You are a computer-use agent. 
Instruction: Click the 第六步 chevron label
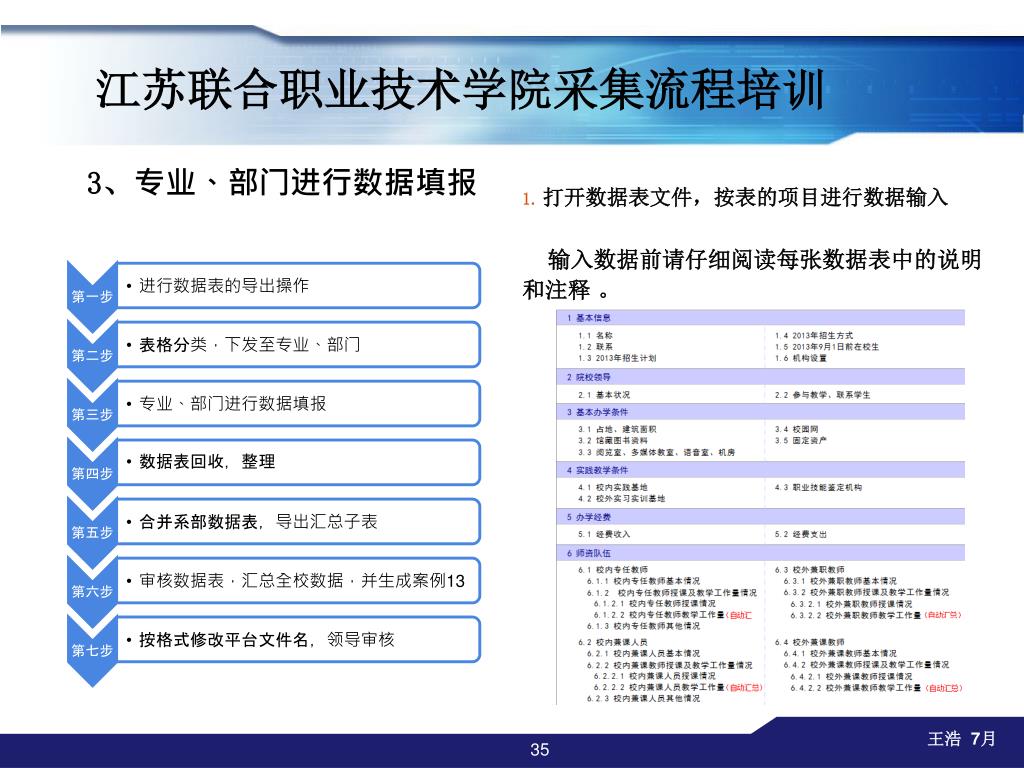(x=92, y=591)
